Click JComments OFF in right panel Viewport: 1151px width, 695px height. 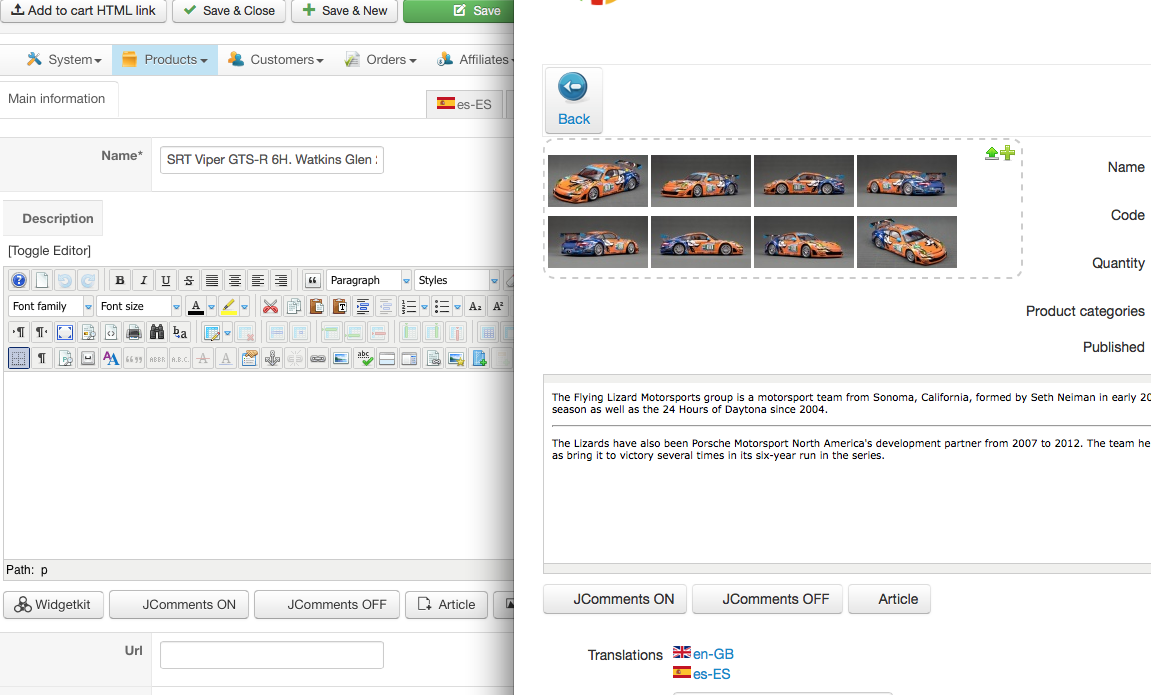tap(767, 599)
